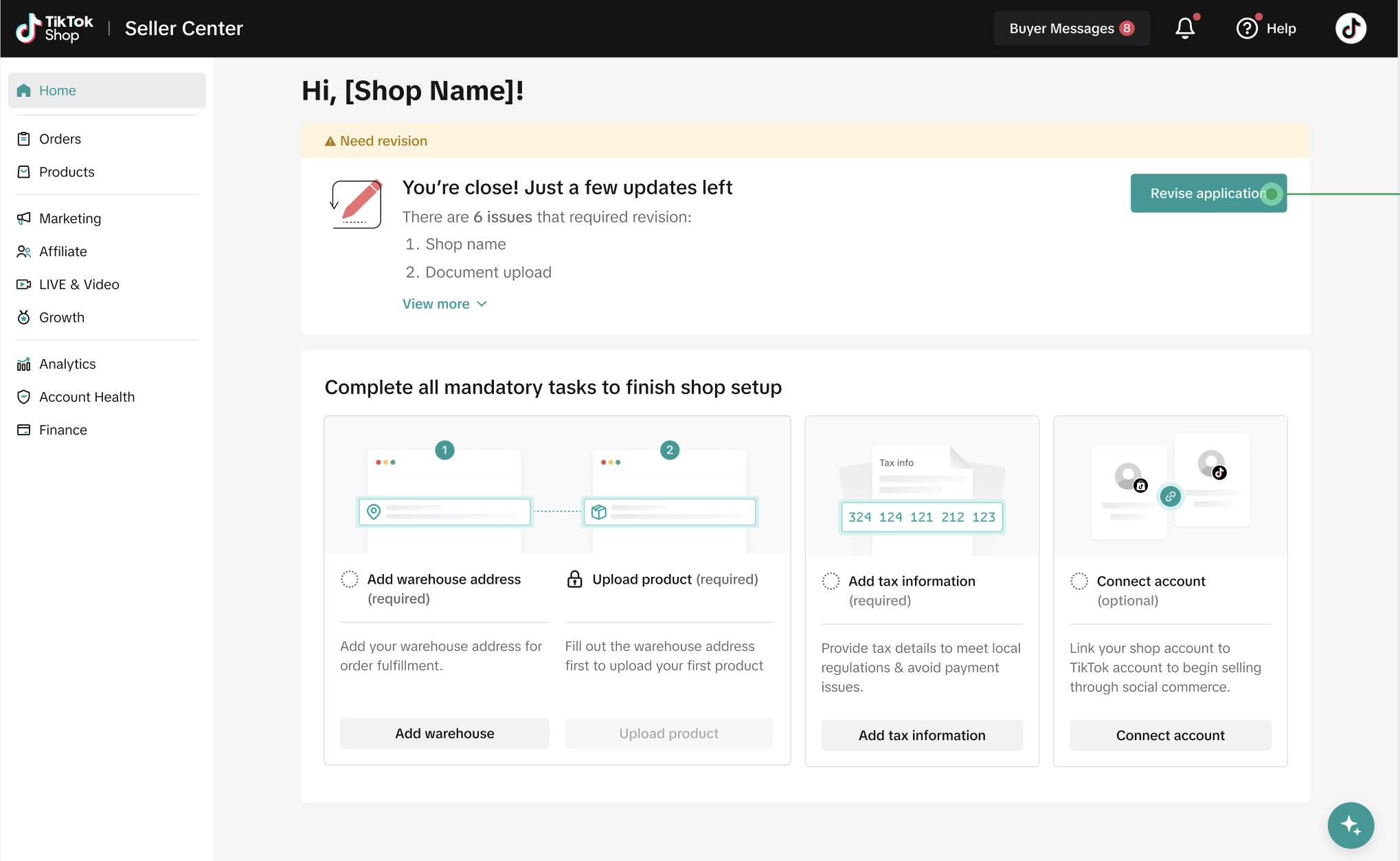Toggle the Add warehouse address status circle
The height and width of the screenshot is (861, 1400).
(x=350, y=579)
